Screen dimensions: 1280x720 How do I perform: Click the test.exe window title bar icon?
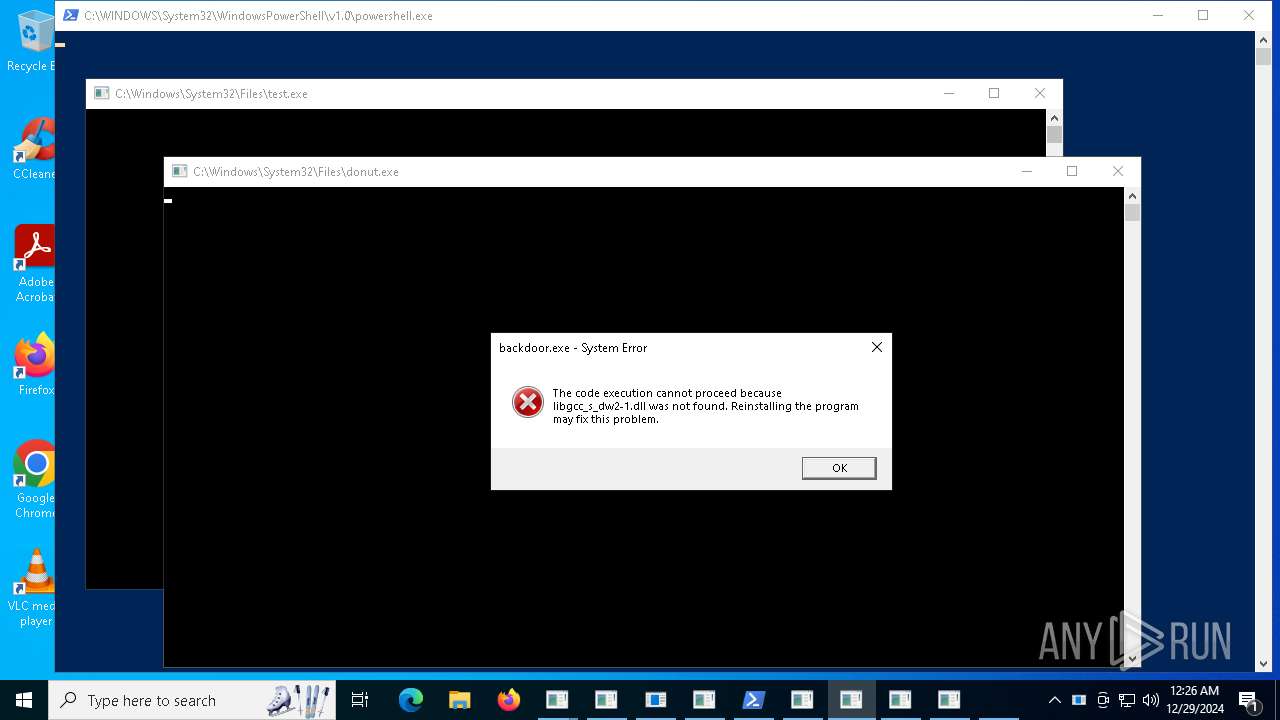coord(101,93)
